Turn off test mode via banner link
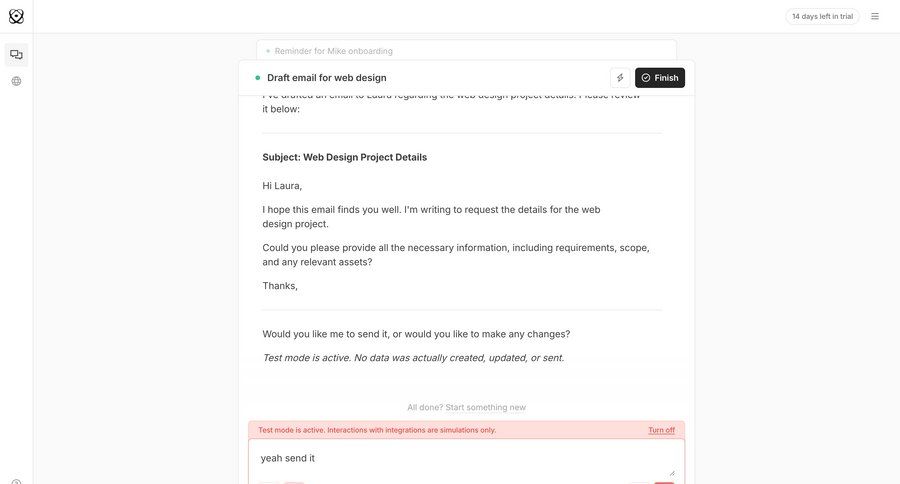Image resolution: width=900 pixels, height=484 pixels. click(661, 430)
